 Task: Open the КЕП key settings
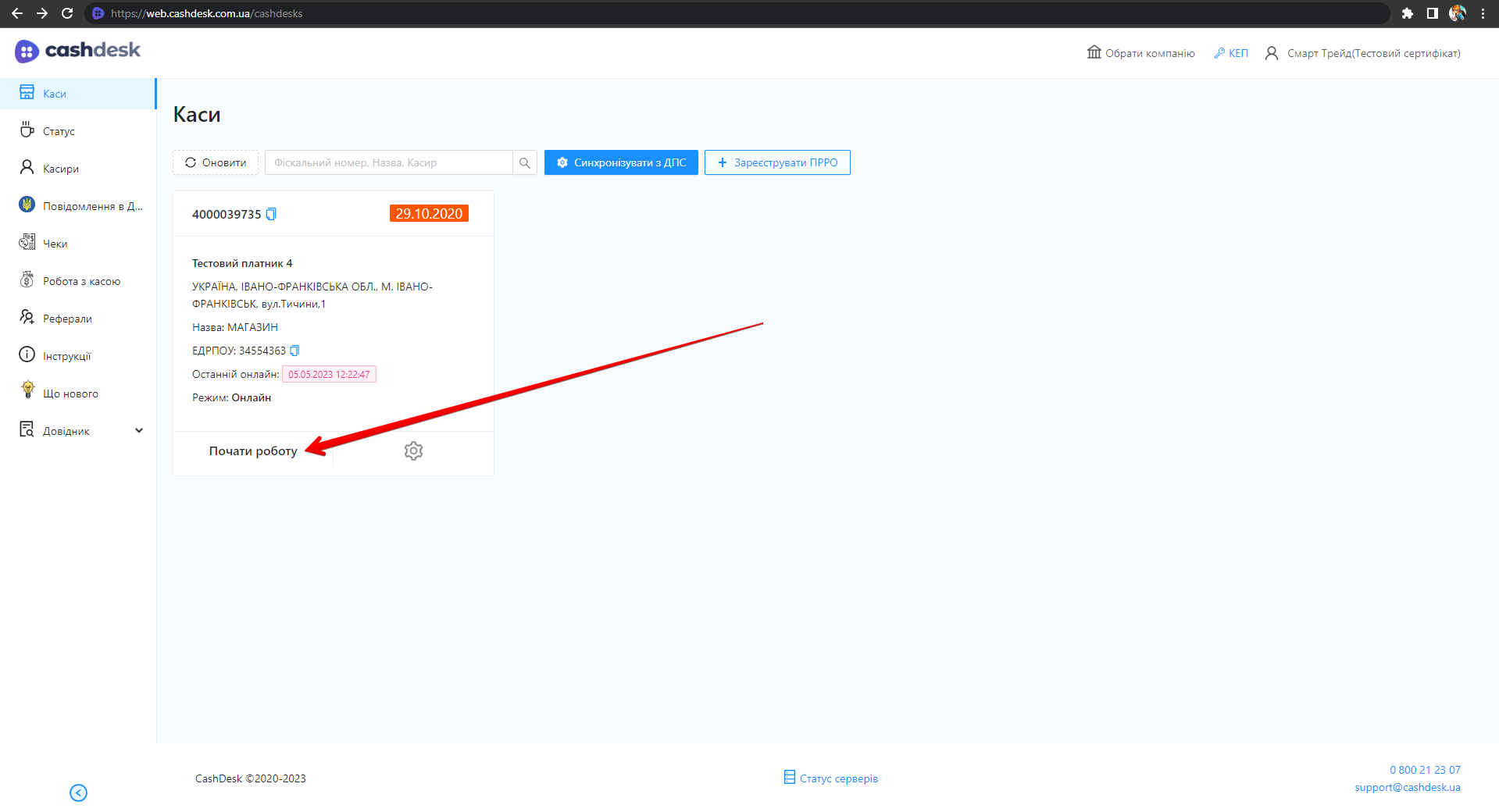pyautogui.click(x=1231, y=53)
